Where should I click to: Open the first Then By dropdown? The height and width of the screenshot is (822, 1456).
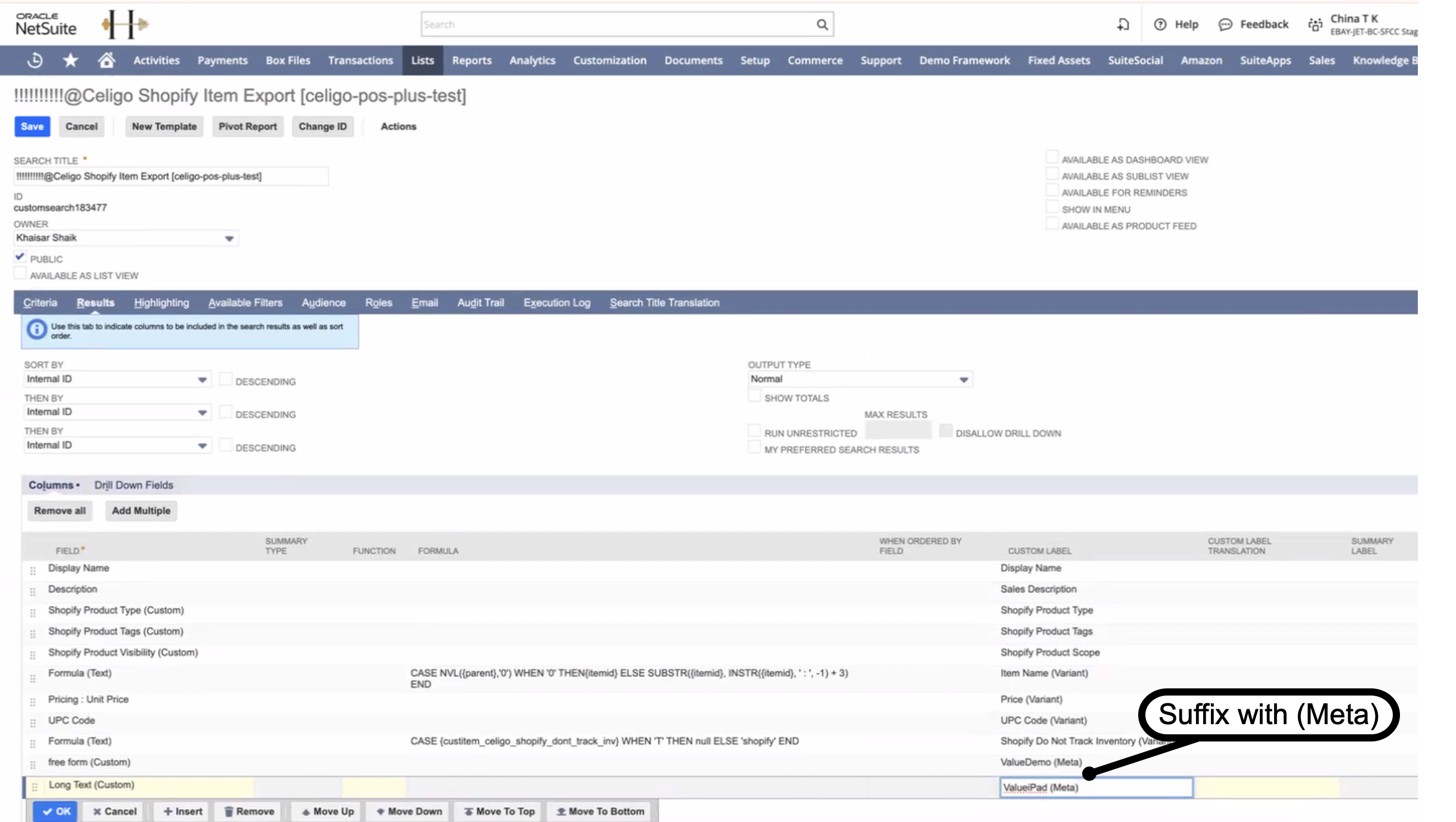coord(202,412)
